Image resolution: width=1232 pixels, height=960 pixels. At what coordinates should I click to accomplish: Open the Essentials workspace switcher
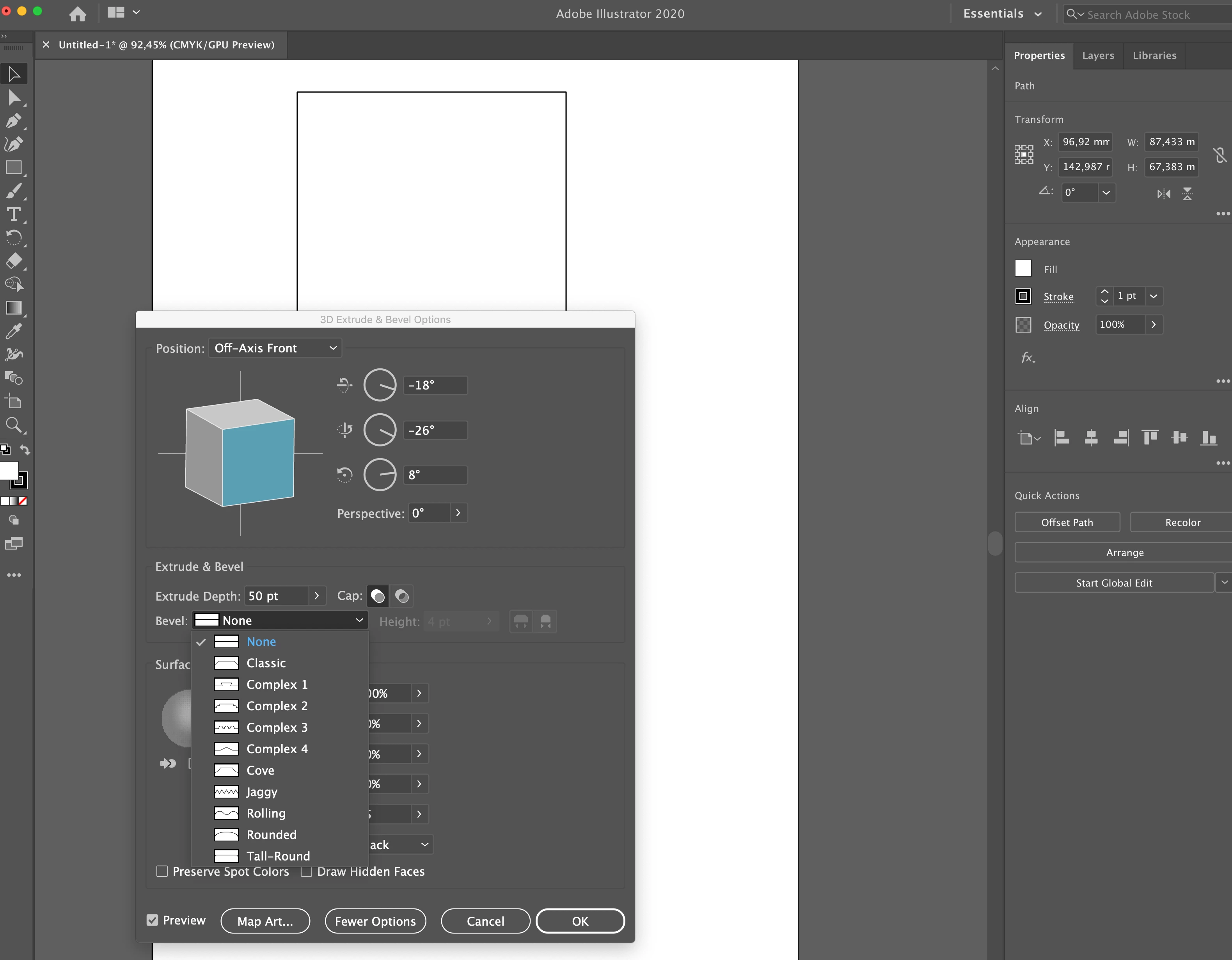pos(1002,14)
